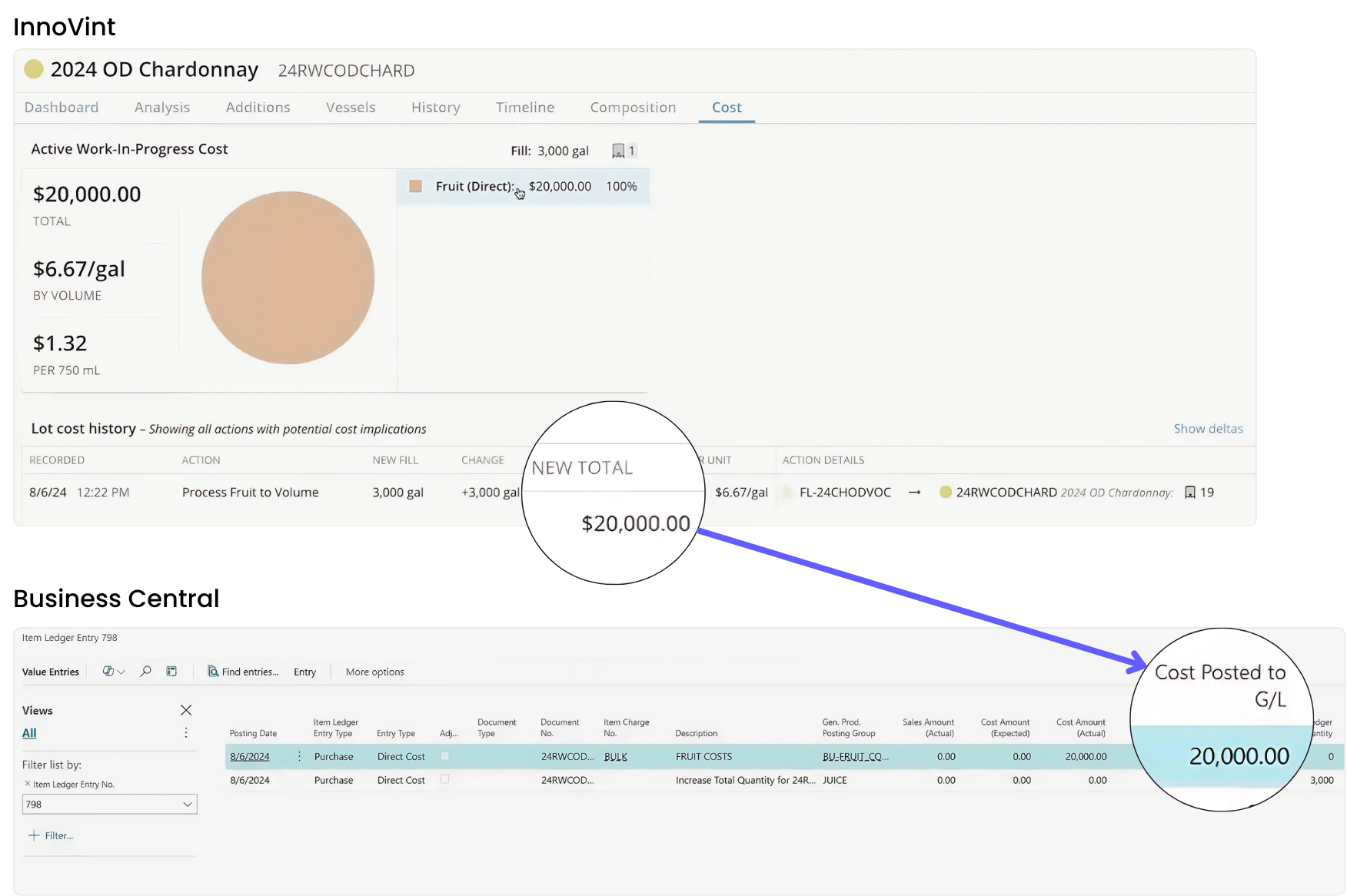Screen dimensions: 1347x896
Task: Switch to the Composition tab
Action: pyautogui.click(x=633, y=108)
